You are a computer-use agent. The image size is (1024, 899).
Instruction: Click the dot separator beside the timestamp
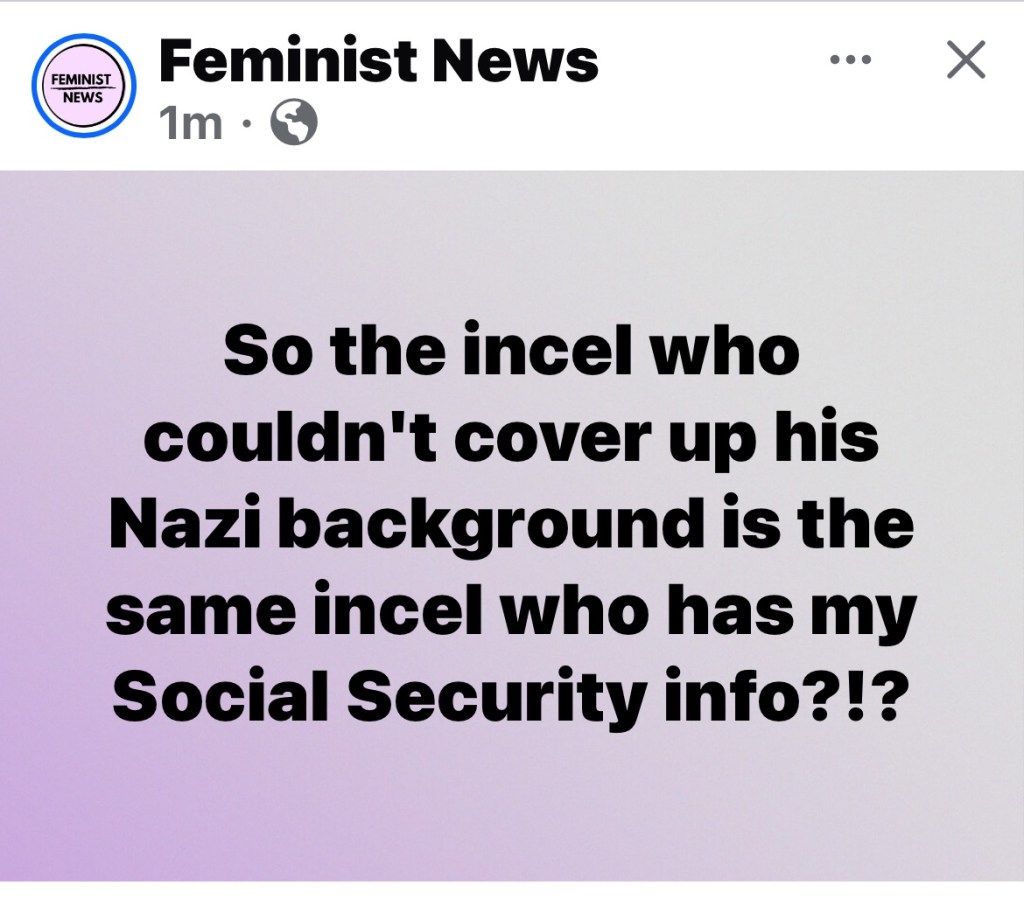(245, 122)
